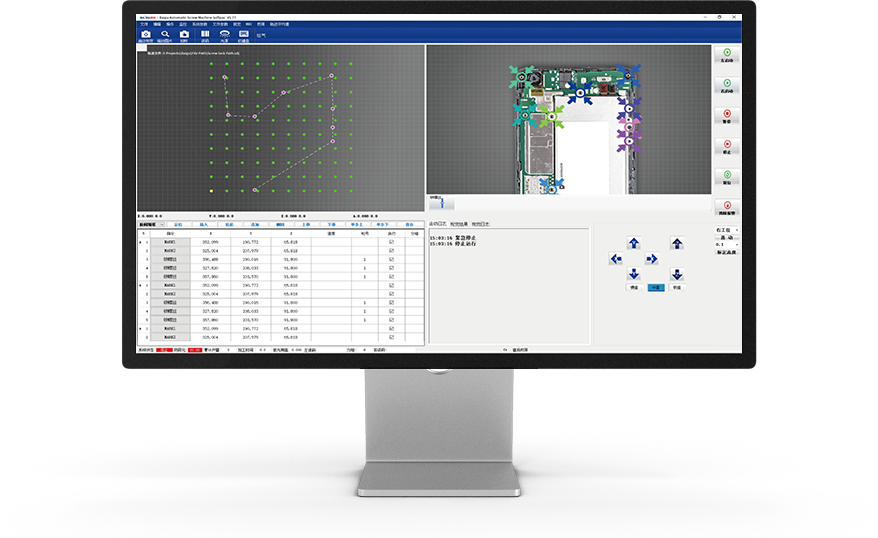Toggle the execute checkbox in the first table row
Screen dimensions: 878x538
(391, 242)
